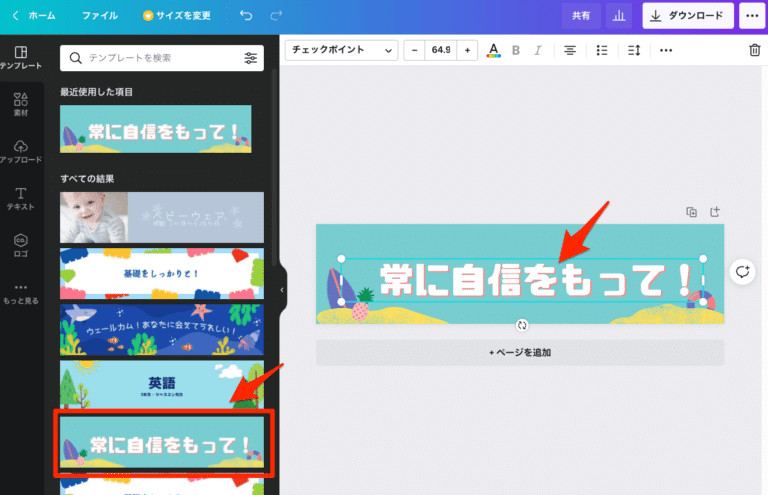768x495 pixels.
Task: Open search filter settings icon
Action: click(250, 58)
